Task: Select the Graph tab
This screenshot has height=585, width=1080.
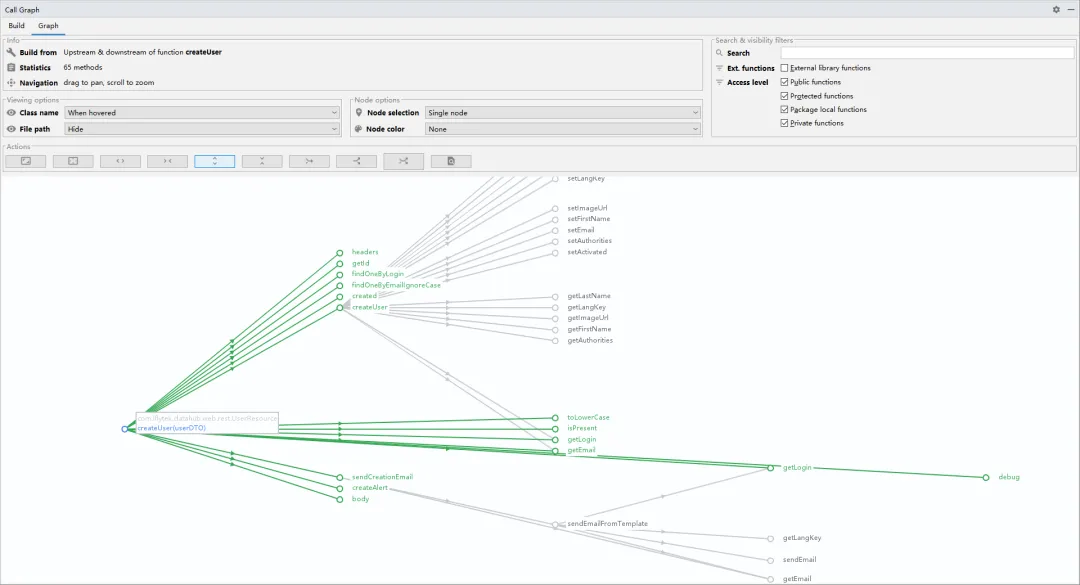Action: 48,25
